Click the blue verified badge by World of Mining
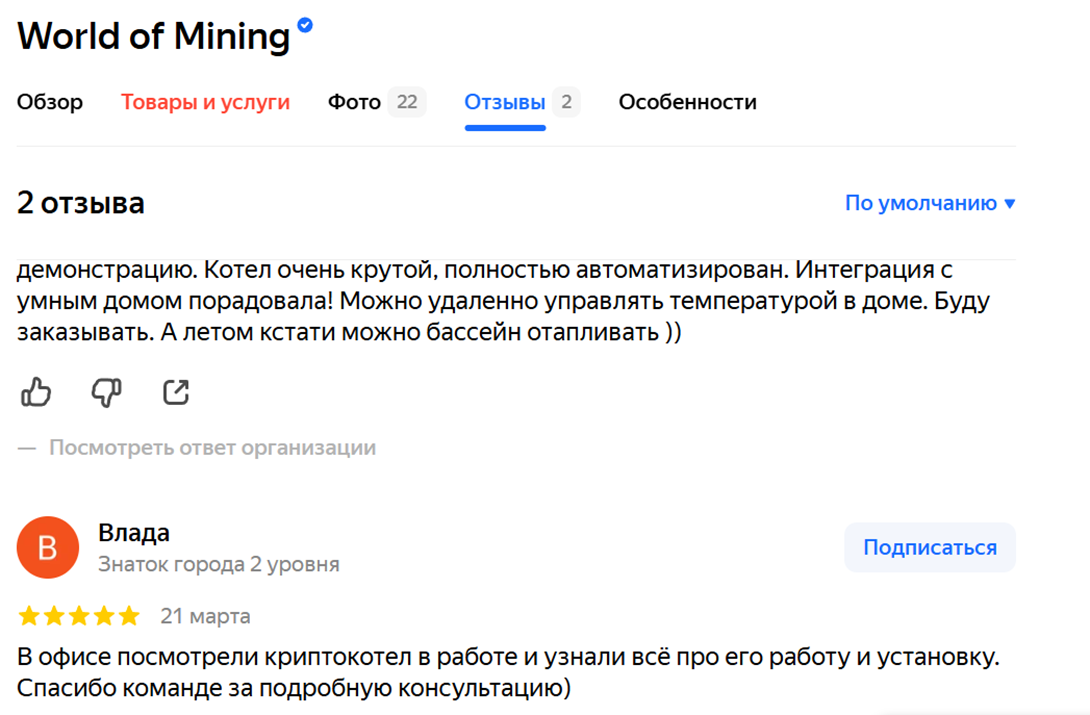This screenshot has height=715, width=1090. tap(305, 26)
